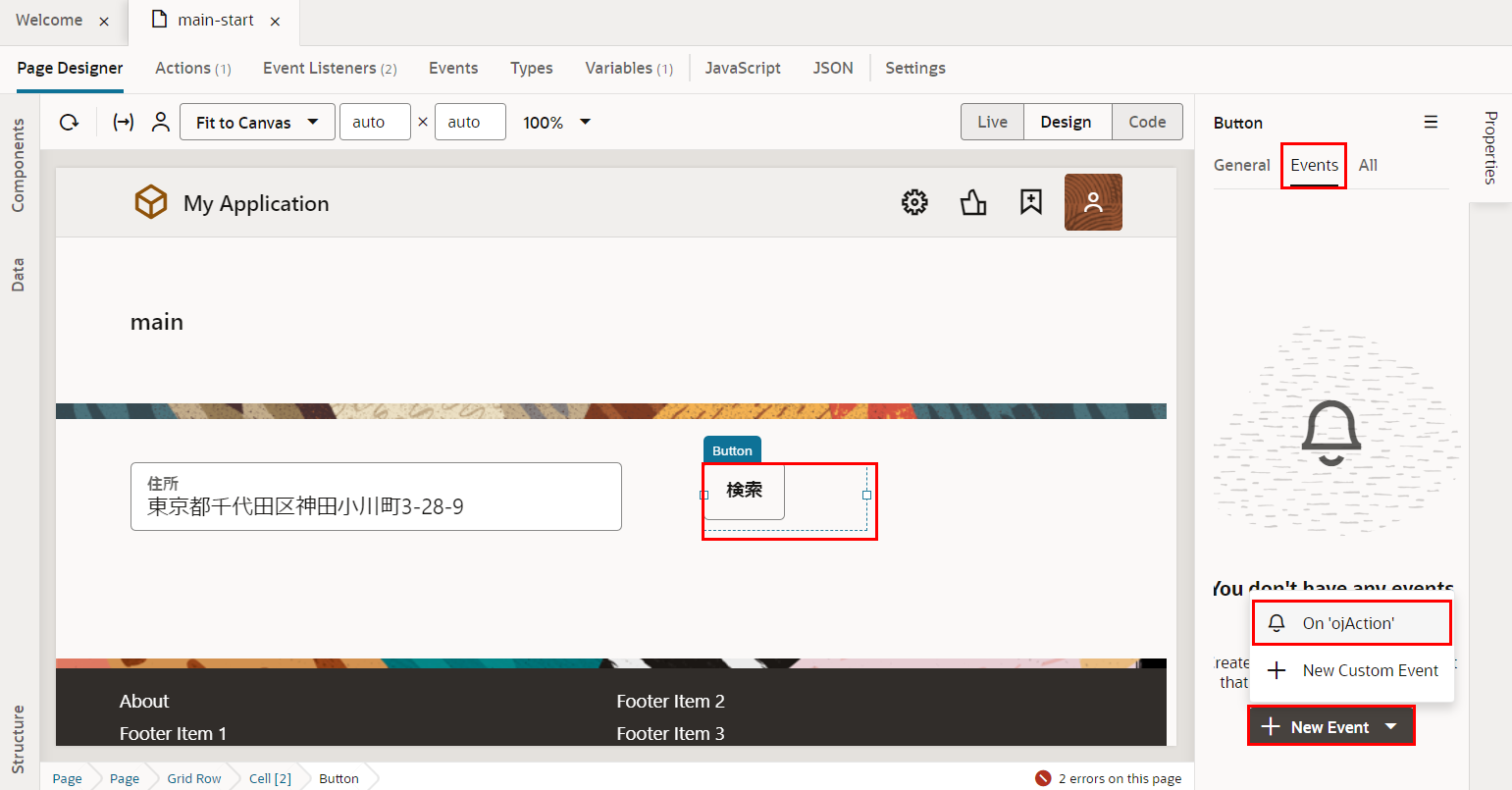Viewport: 1512px width, 790px height.
Task: Click the bookmark add icon in header
Action: [x=1030, y=202]
